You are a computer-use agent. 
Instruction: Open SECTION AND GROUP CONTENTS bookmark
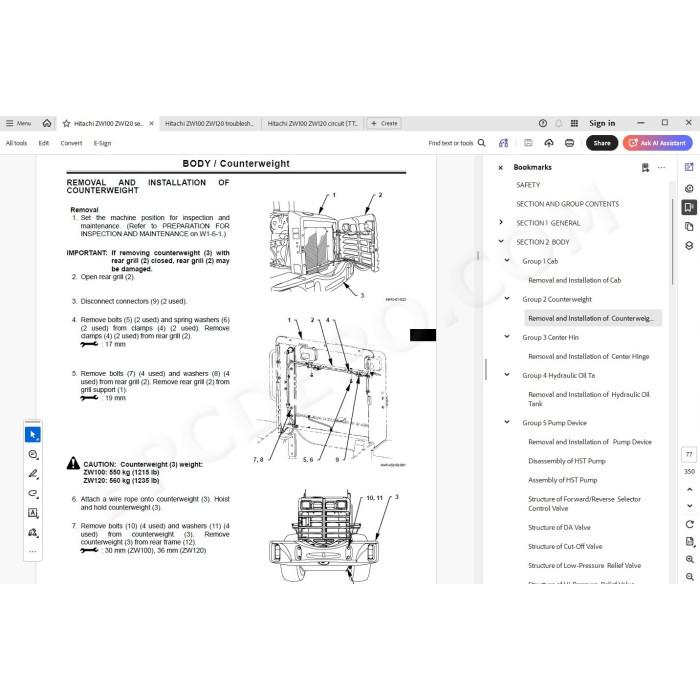point(567,204)
